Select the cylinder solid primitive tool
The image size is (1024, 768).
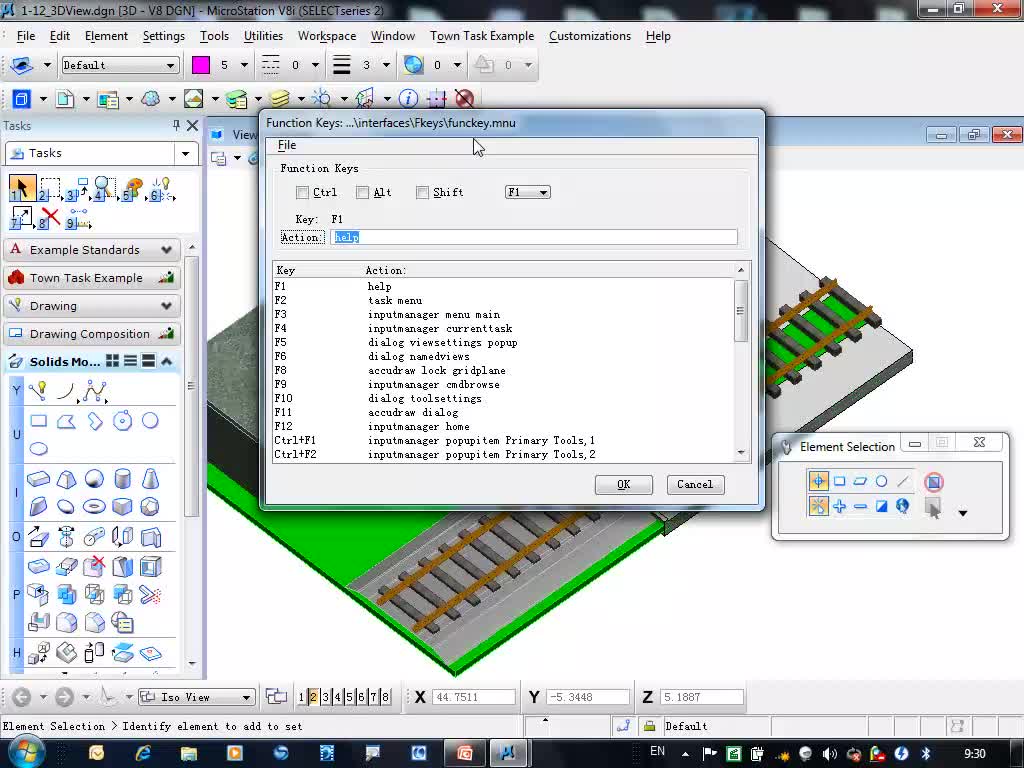coord(123,479)
